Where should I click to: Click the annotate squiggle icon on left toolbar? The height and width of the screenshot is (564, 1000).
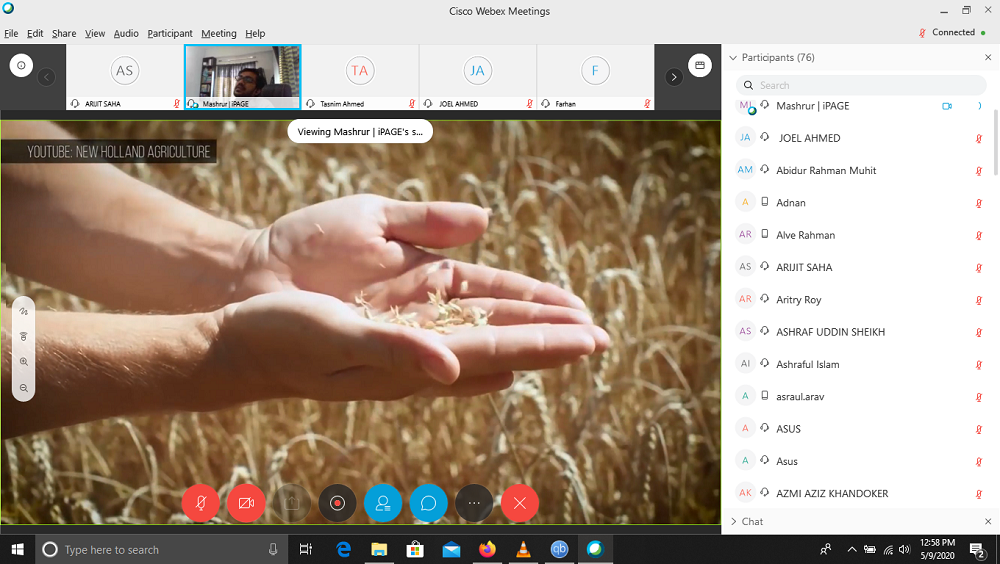pyautogui.click(x=23, y=312)
